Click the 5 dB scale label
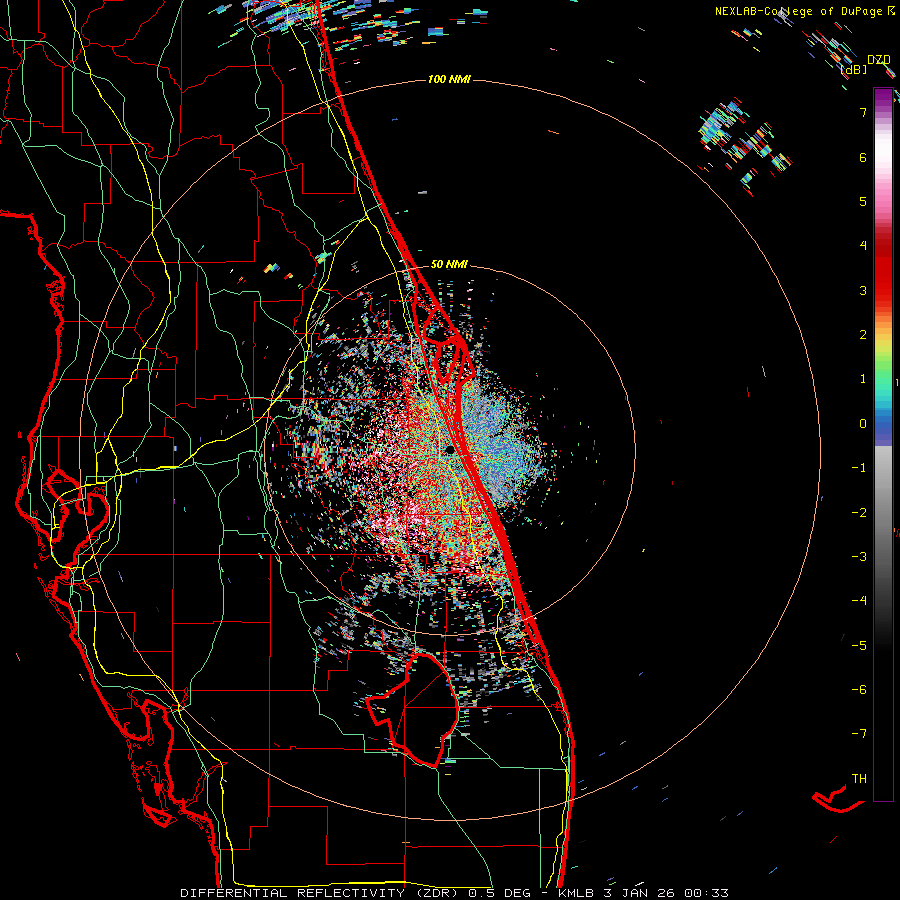Screen dimensions: 900x900 click(x=863, y=201)
